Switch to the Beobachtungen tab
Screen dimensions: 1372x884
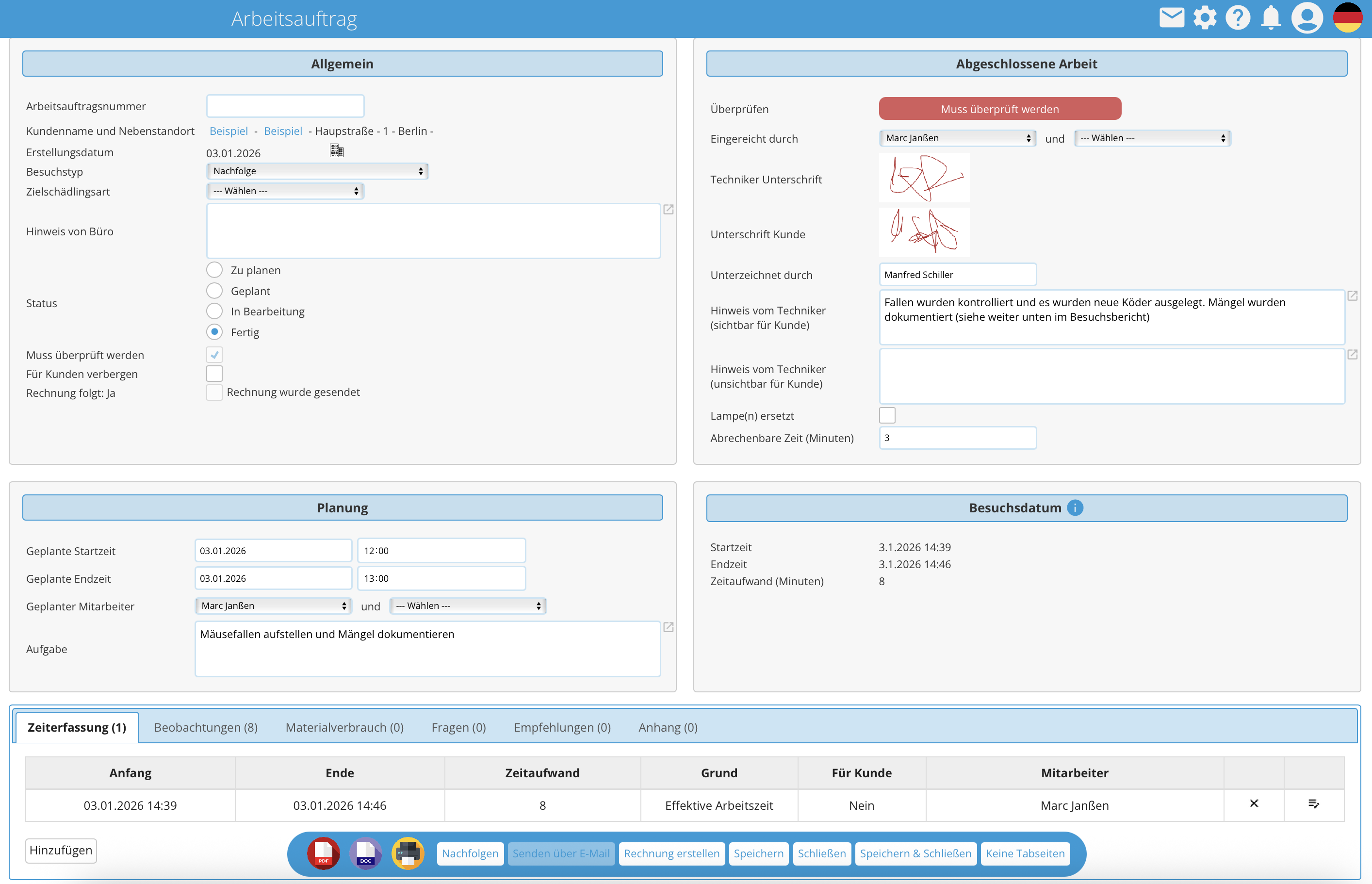tap(205, 727)
